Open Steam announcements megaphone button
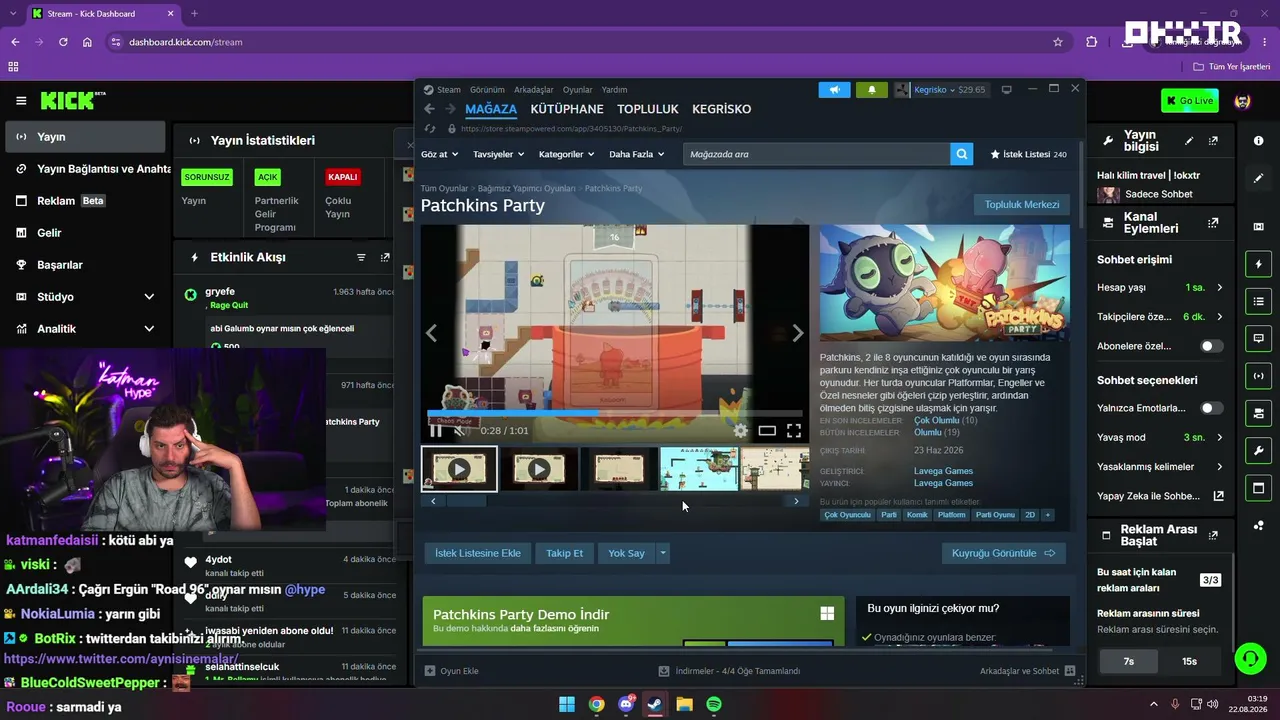The height and width of the screenshot is (720, 1280). 834,89
